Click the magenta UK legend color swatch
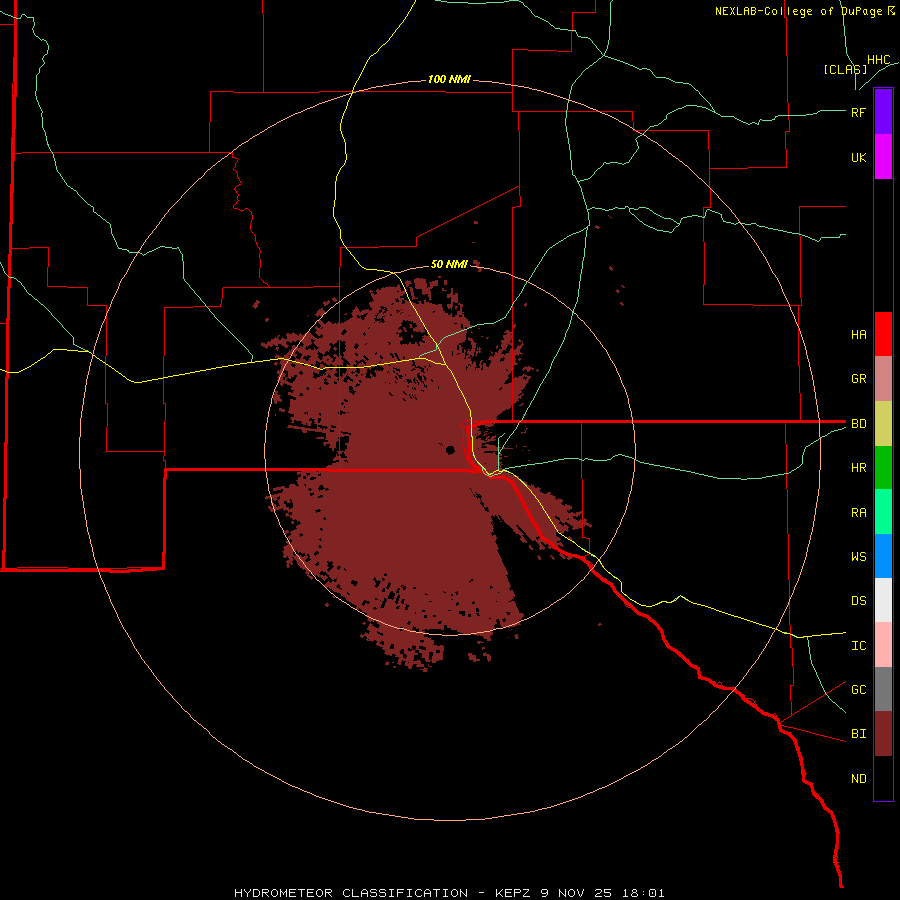The image size is (900, 900). tap(883, 157)
